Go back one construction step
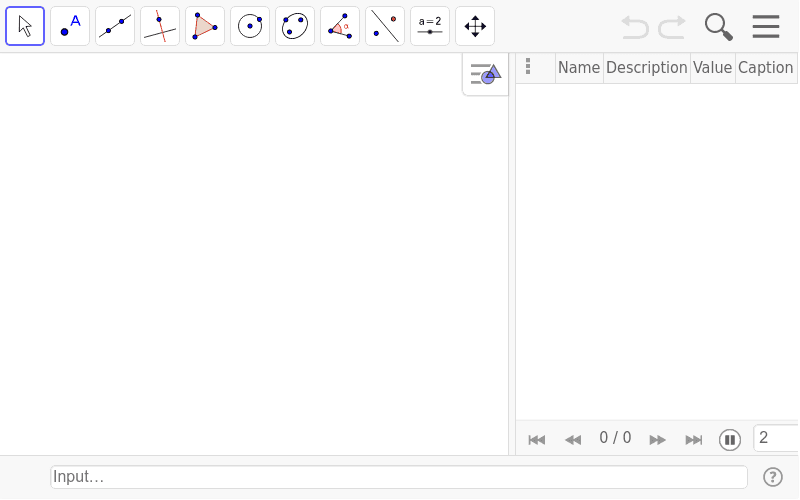Image resolution: width=800 pixels, height=500 pixels. (573, 439)
